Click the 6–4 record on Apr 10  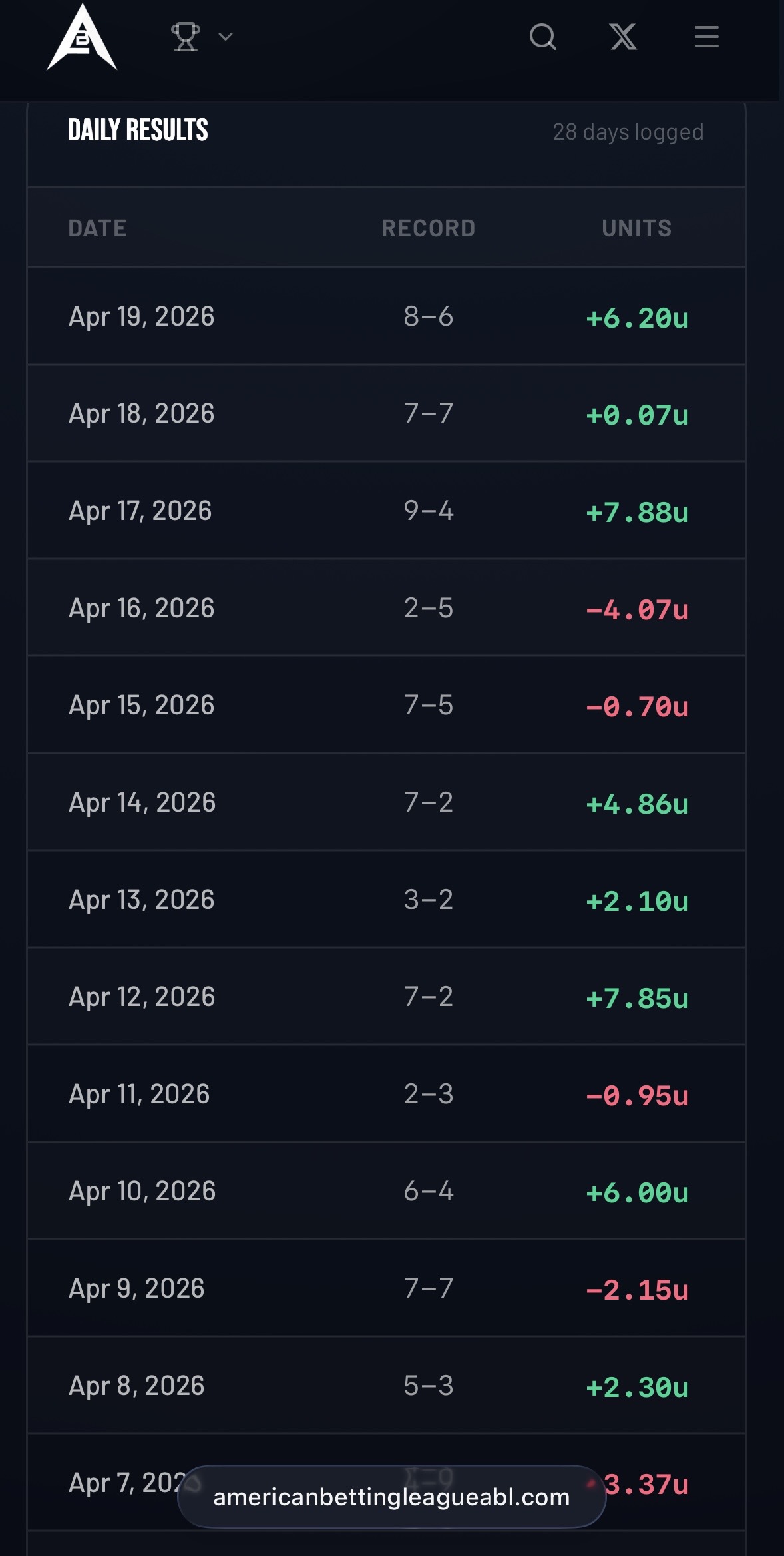428,1191
